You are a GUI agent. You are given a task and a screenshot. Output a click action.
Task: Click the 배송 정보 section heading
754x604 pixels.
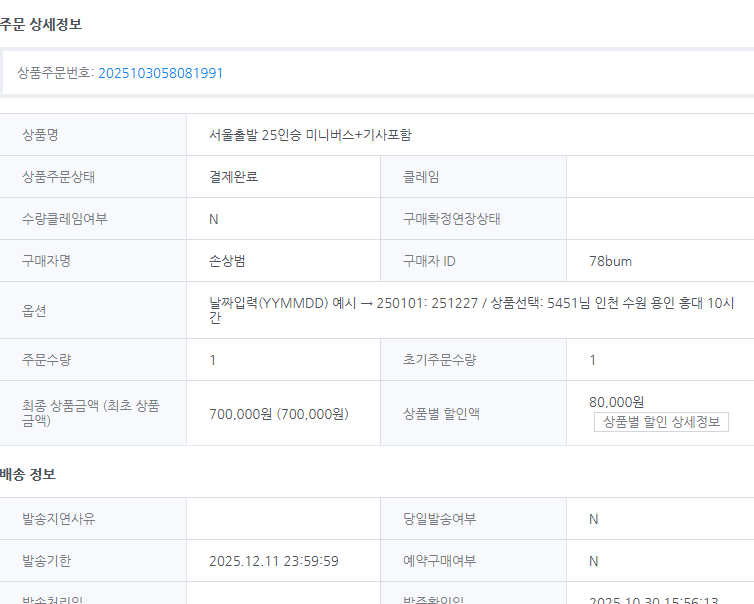tap(28, 474)
